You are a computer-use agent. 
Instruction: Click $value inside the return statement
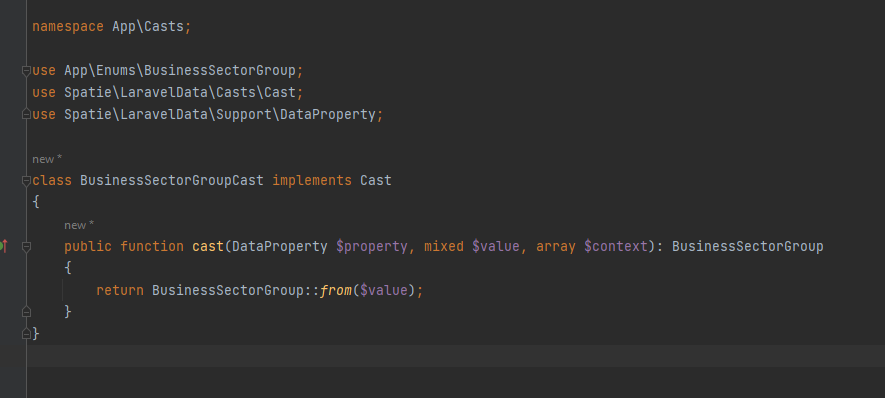(x=384, y=291)
